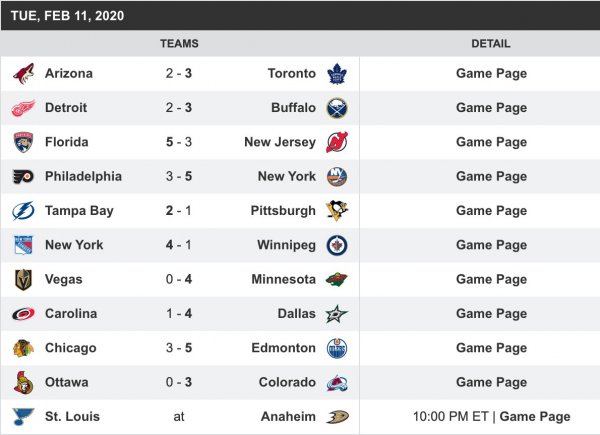This screenshot has height=435, width=600.
Task: Click the Ottawa vs Colorado 0 - 3 score
Action: click(179, 382)
